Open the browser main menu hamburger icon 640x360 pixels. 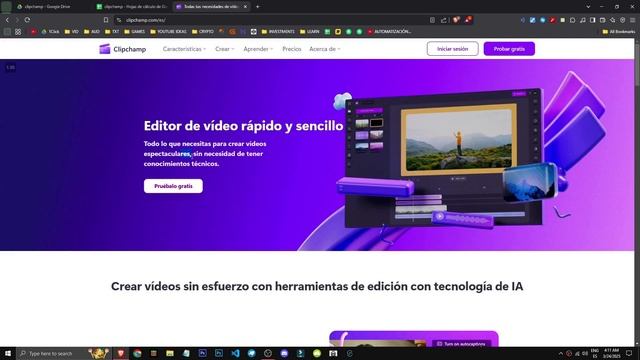point(632,20)
